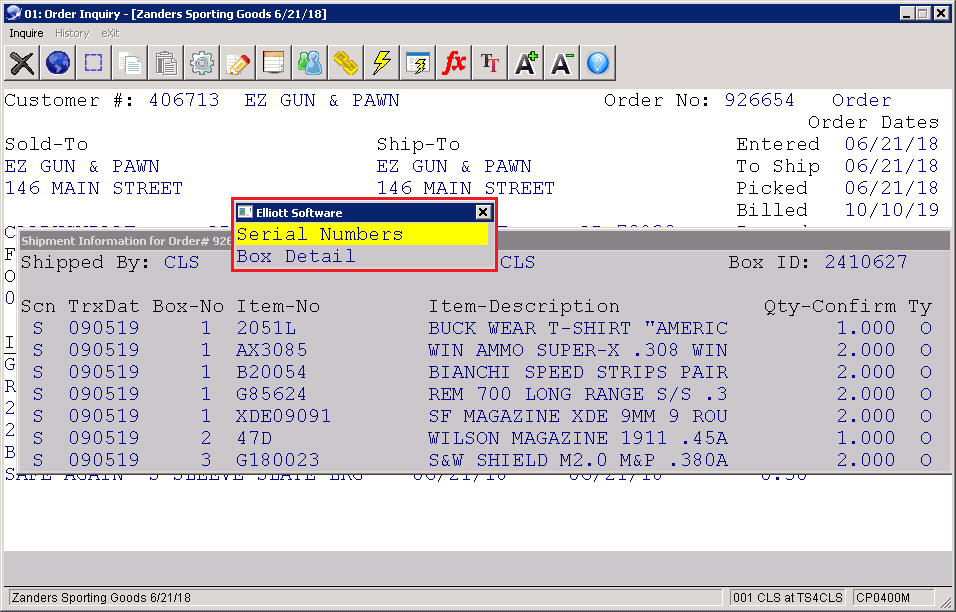Click the black X cancel toolbar icon

pyautogui.click(x=22, y=63)
